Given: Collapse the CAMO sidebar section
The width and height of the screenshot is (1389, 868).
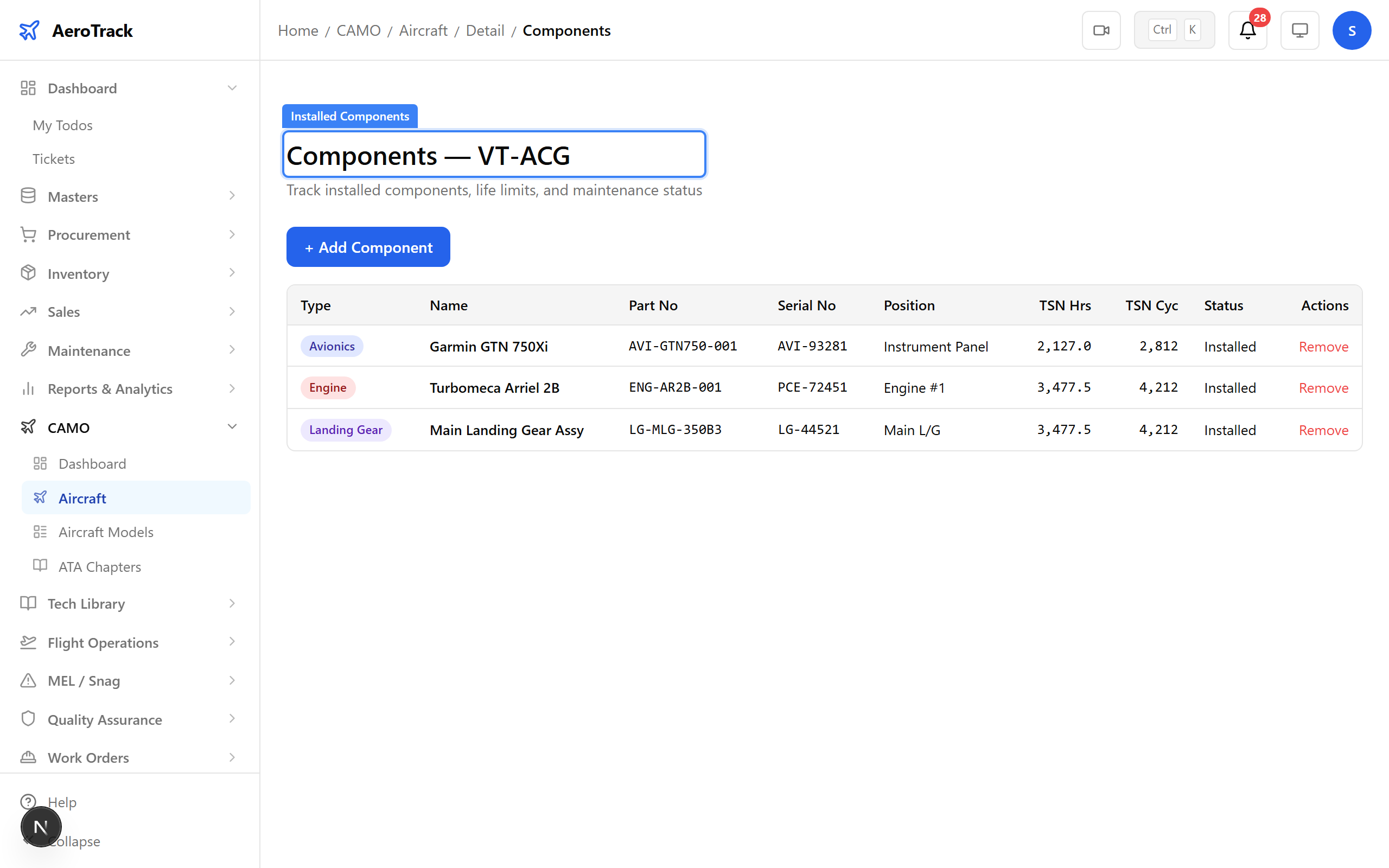Looking at the screenshot, I should click(x=232, y=427).
